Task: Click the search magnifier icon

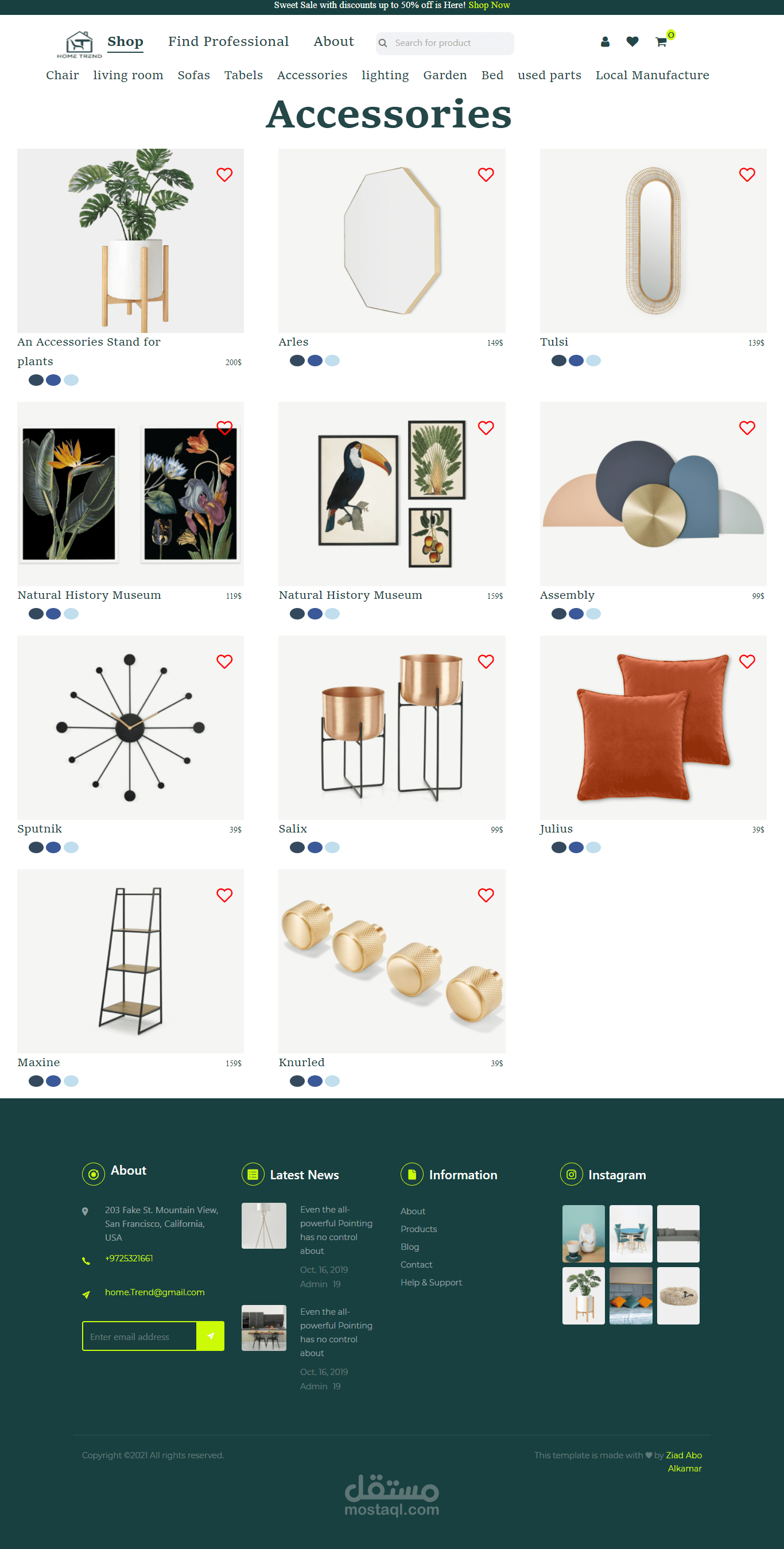Action: click(x=382, y=43)
